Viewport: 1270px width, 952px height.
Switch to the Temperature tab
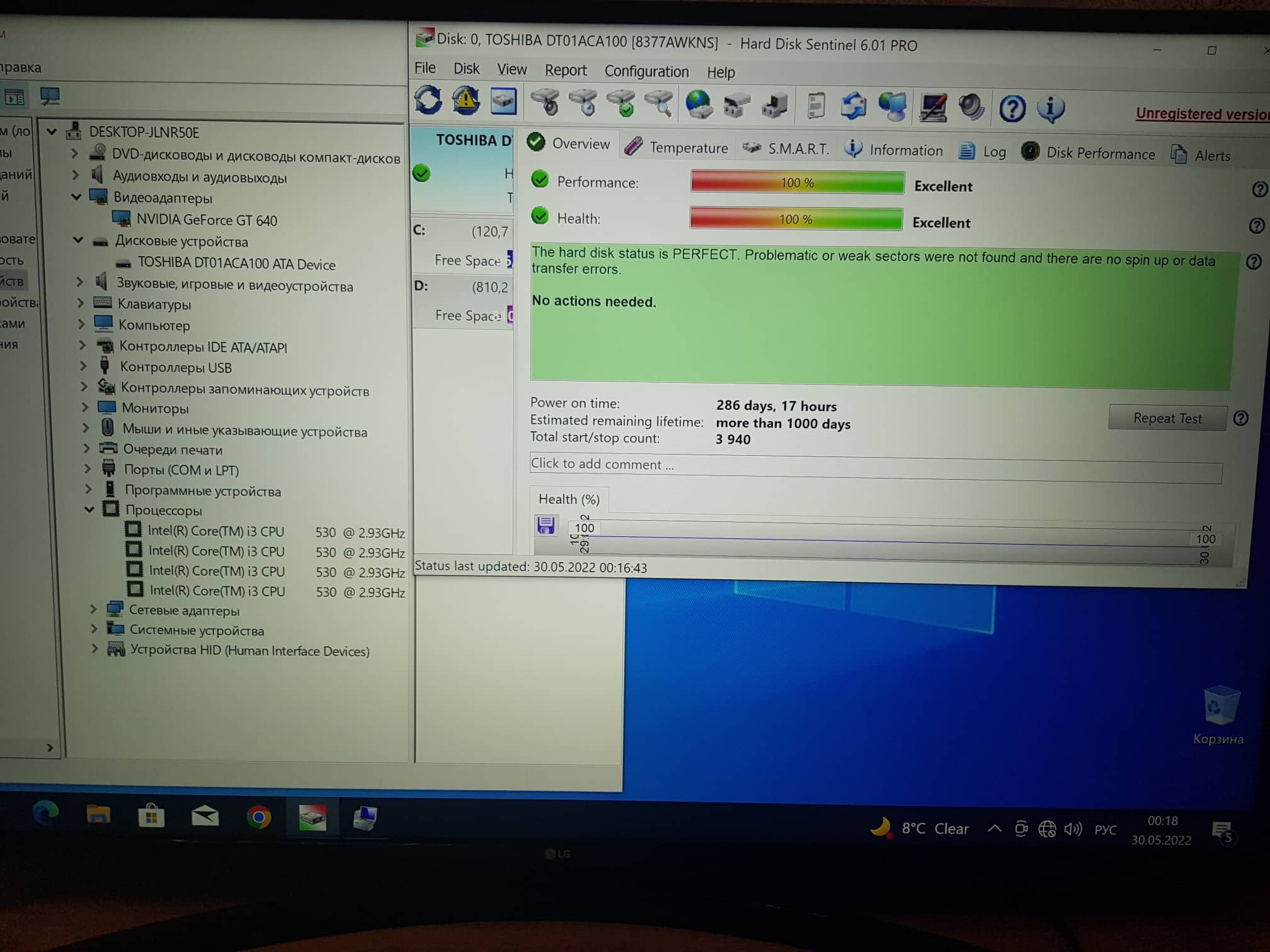[x=677, y=147]
